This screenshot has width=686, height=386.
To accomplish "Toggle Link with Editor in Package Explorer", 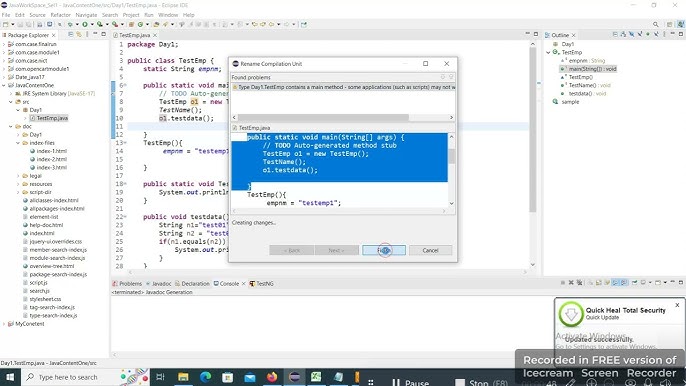I will click(x=79, y=35).
